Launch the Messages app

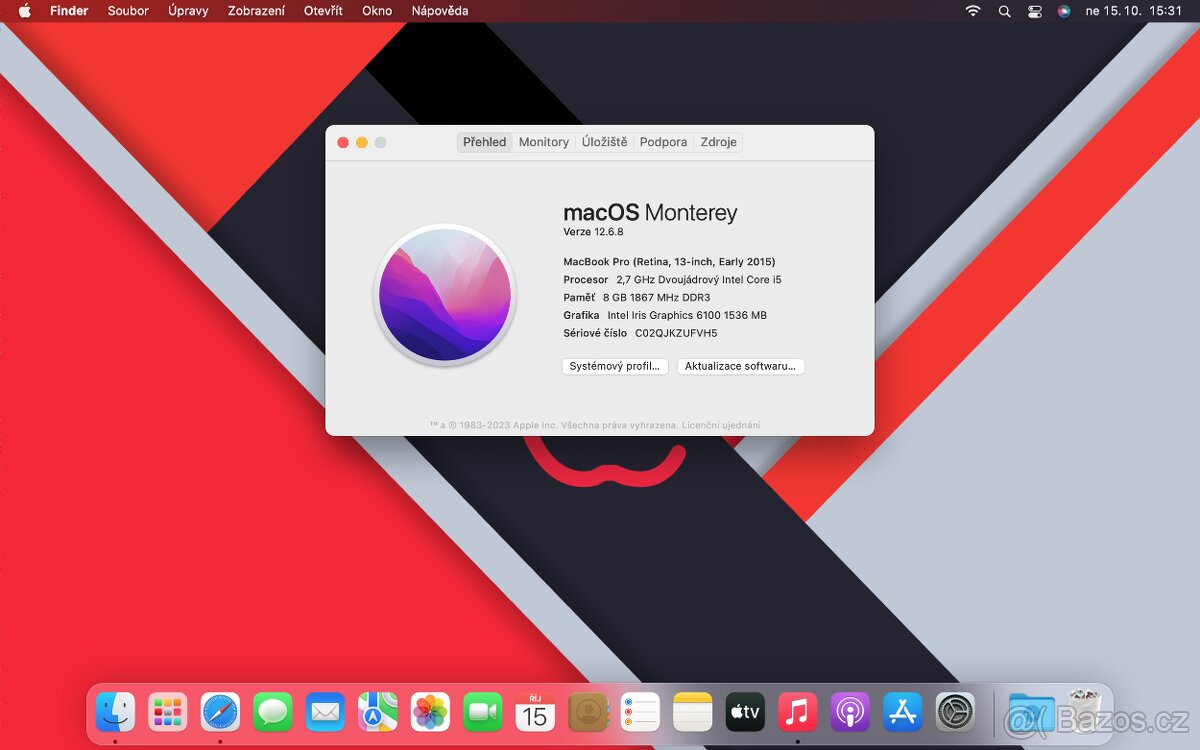272,712
